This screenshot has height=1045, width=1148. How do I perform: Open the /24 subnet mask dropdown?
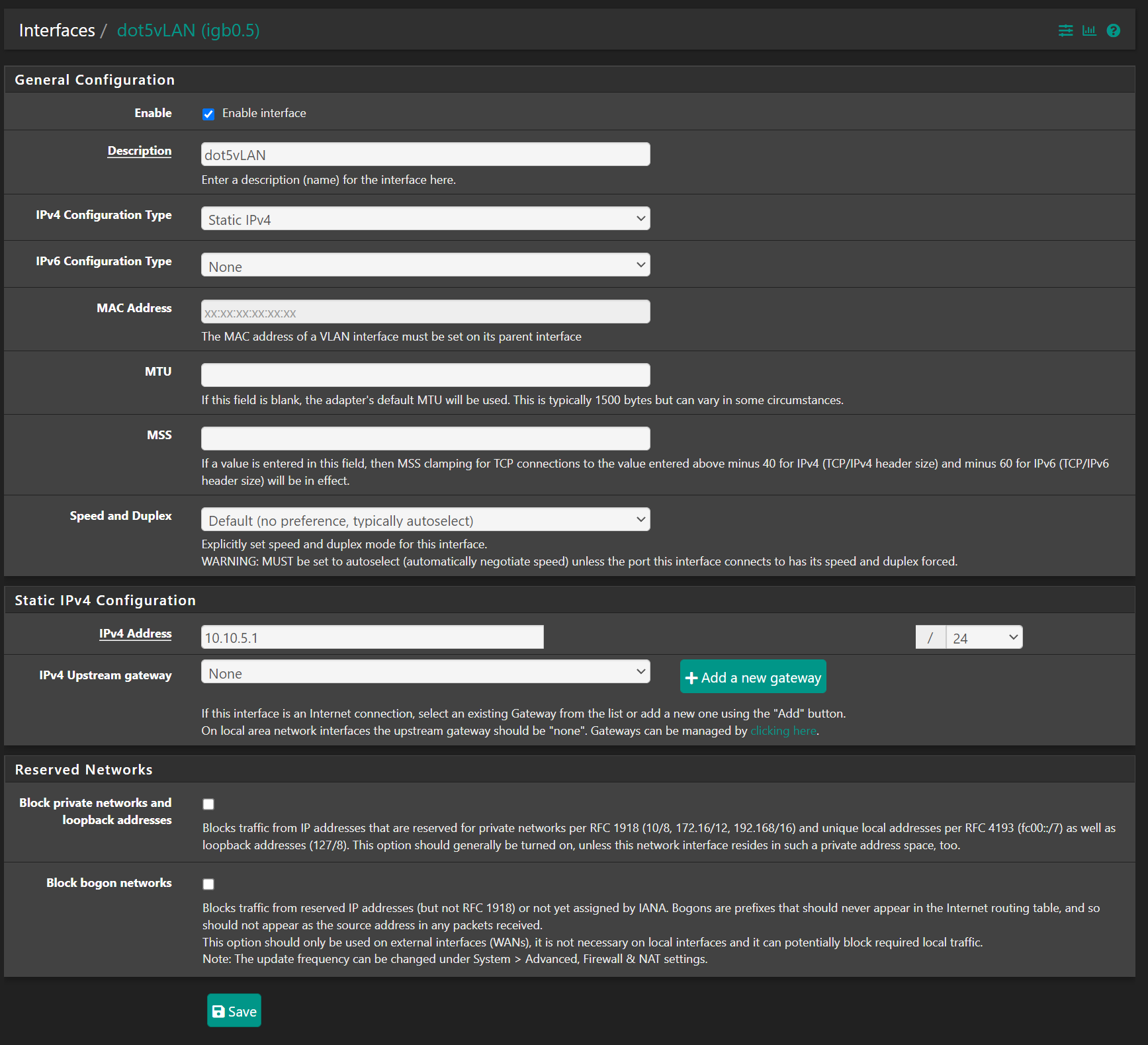click(x=985, y=638)
